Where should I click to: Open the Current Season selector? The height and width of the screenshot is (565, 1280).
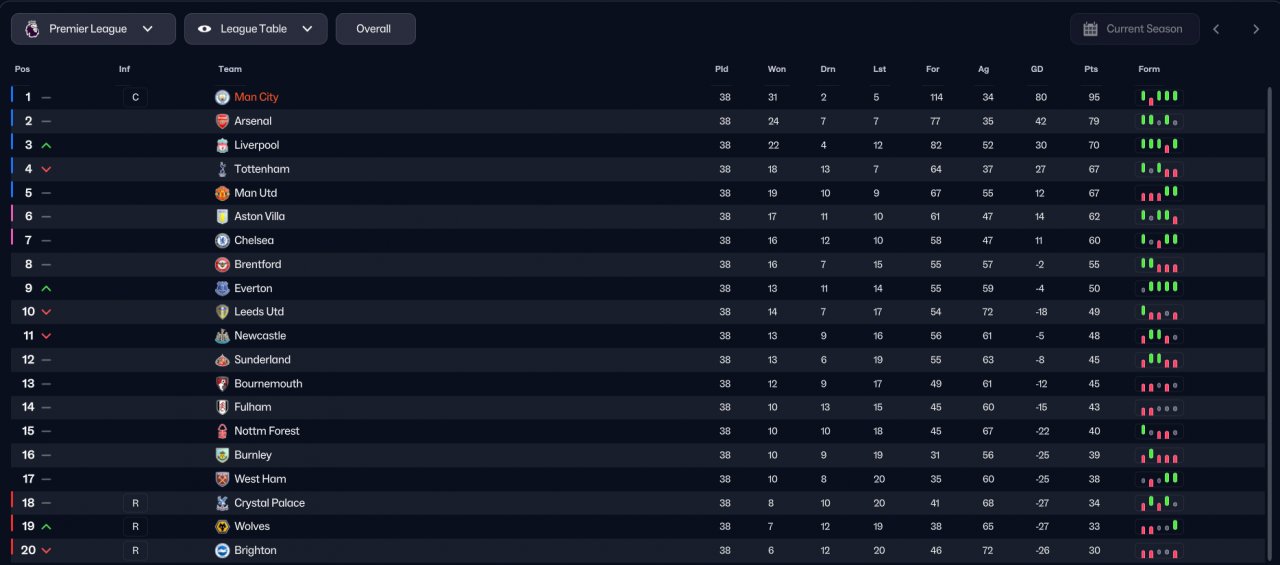(1134, 29)
